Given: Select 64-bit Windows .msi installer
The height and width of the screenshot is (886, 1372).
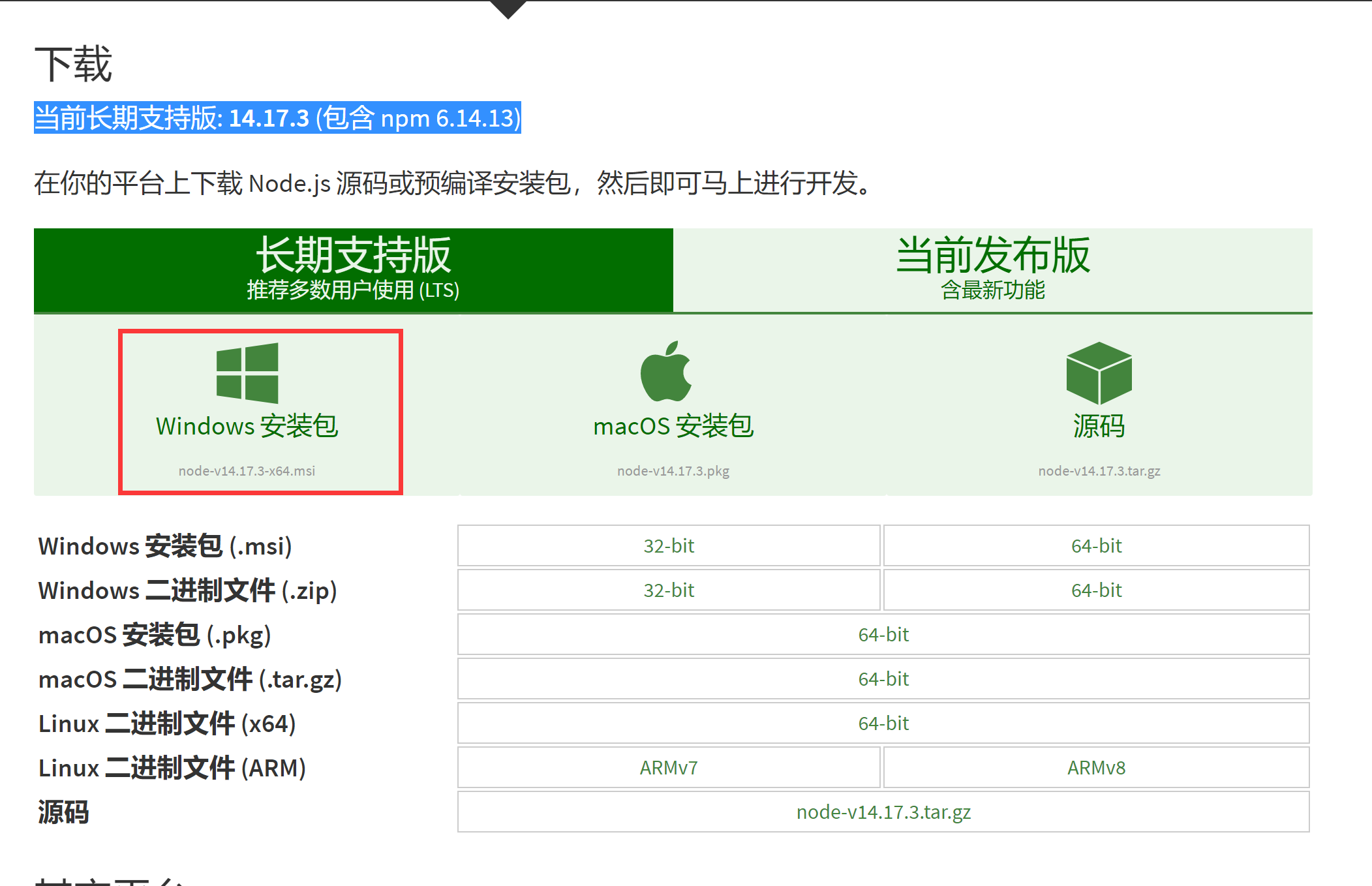Looking at the screenshot, I should pos(1097,545).
